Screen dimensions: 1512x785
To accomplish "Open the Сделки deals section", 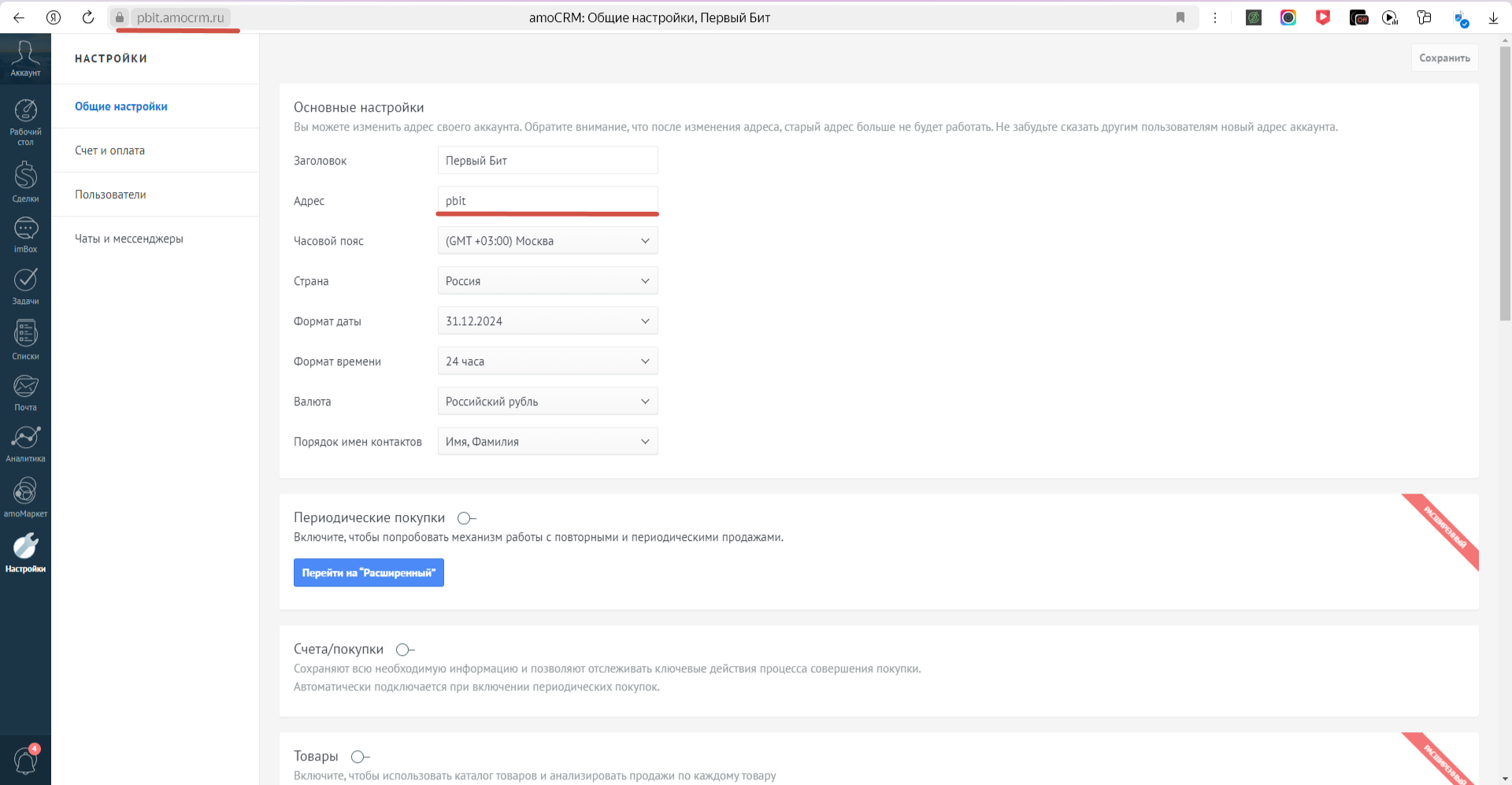I will click(25, 181).
